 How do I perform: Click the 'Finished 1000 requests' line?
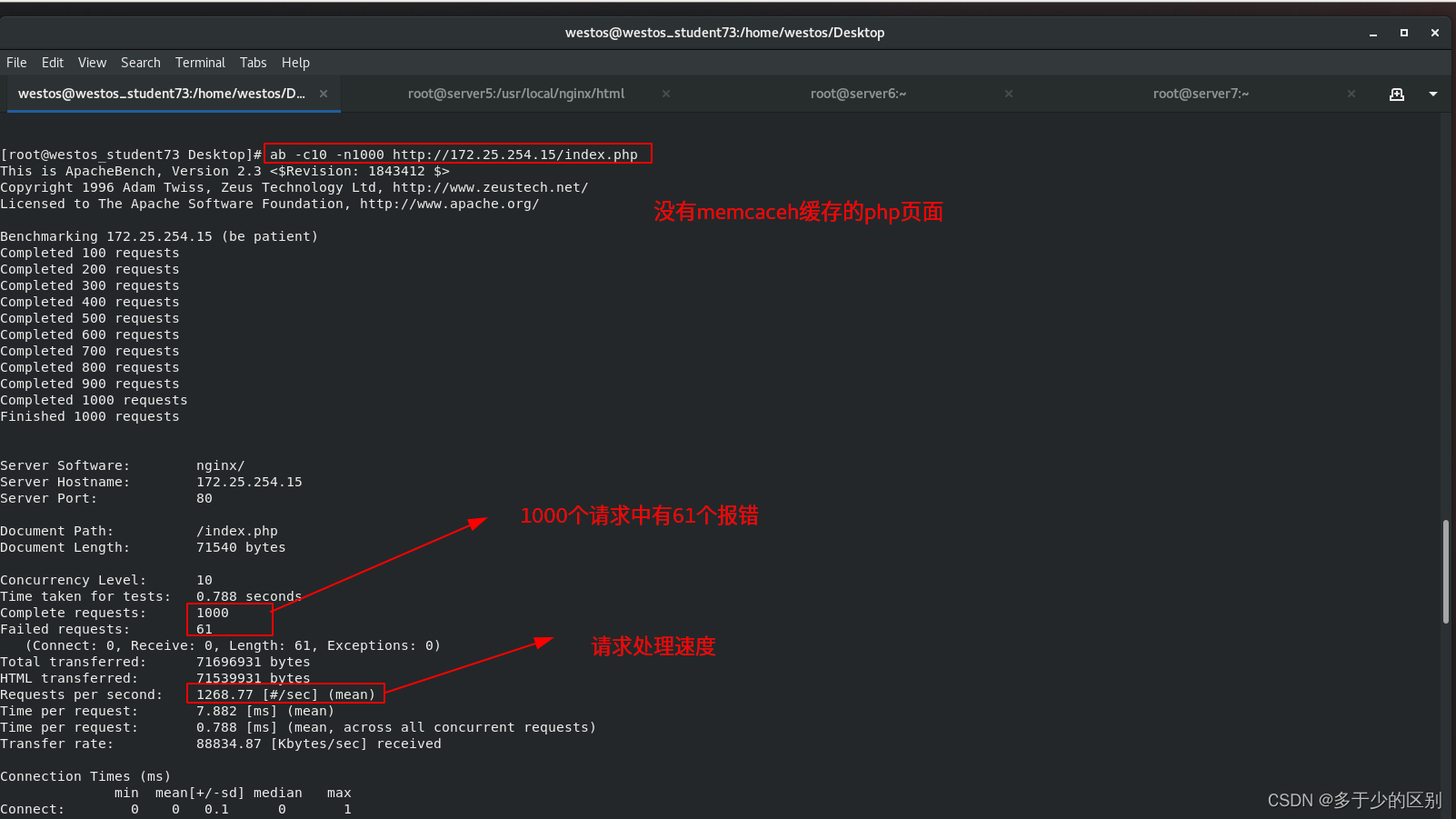click(90, 416)
